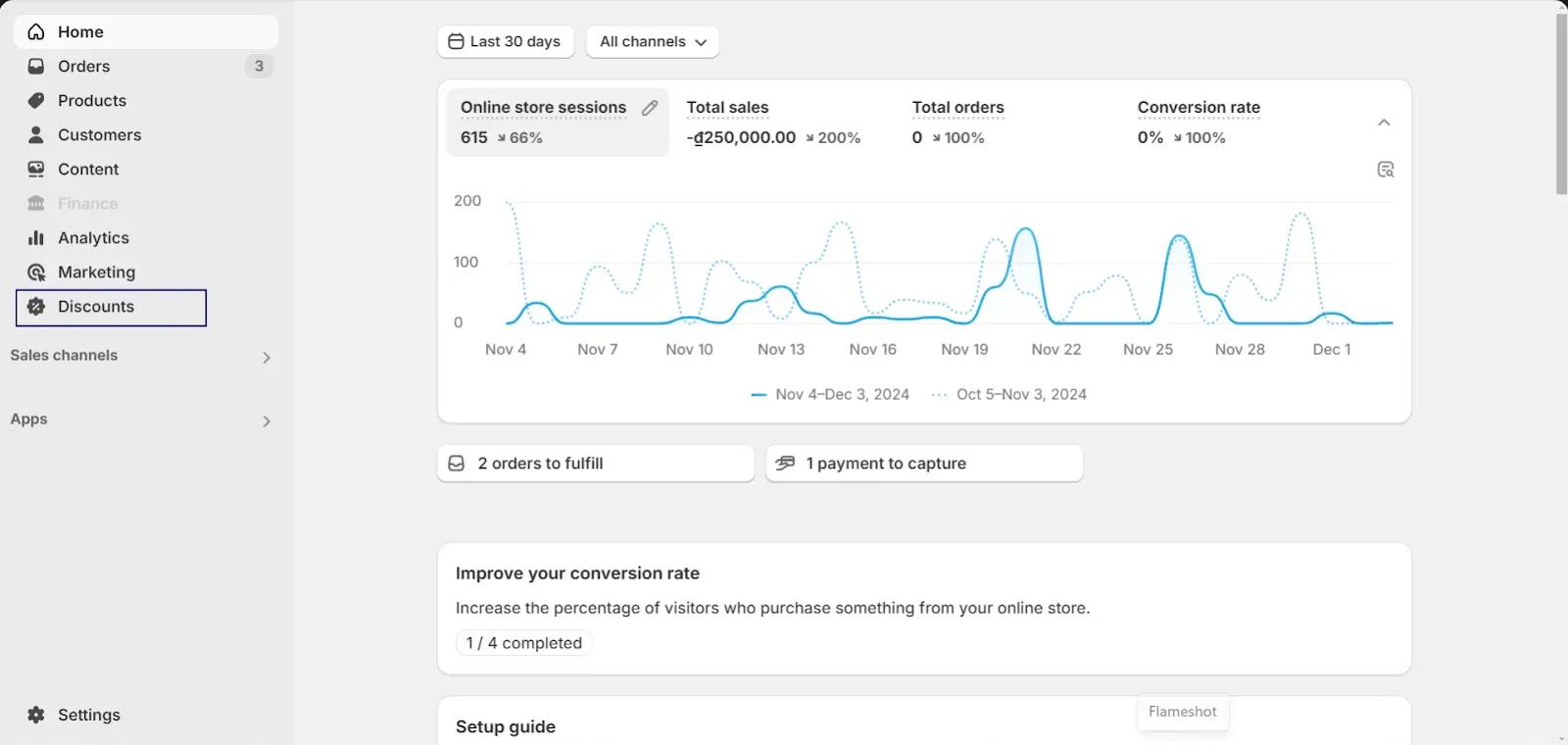Click the Content image icon

(36, 170)
